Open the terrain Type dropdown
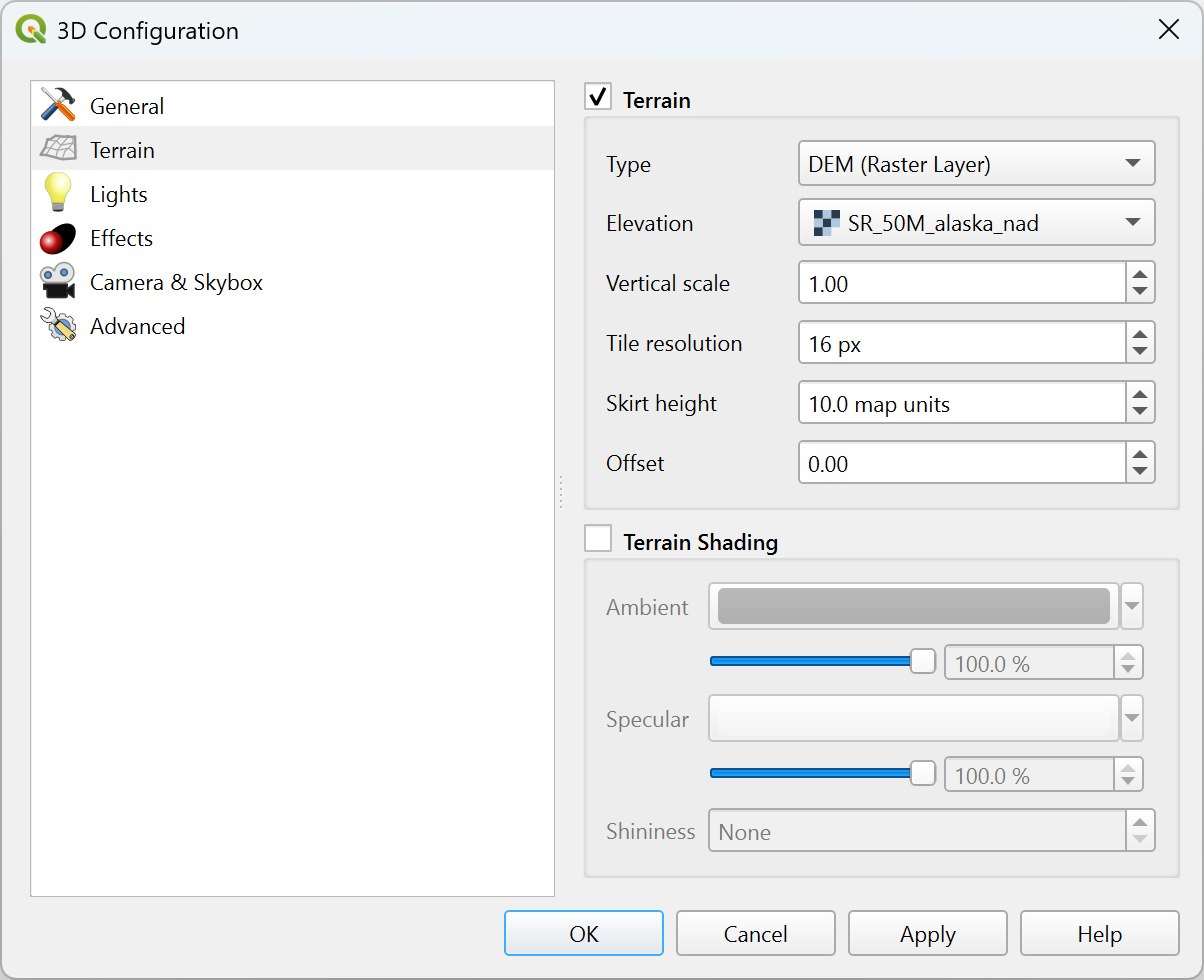Image resolution: width=1204 pixels, height=980 pixels. pos(975,164)
